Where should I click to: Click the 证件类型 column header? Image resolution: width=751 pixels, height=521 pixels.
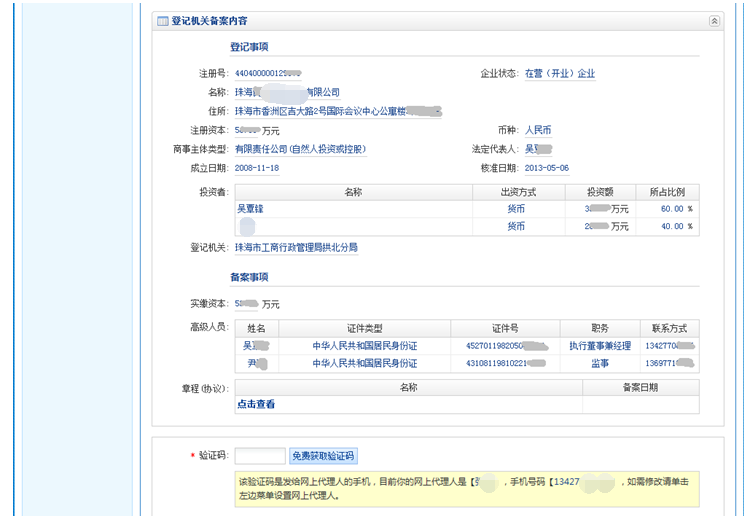click(x=364, y=329)
